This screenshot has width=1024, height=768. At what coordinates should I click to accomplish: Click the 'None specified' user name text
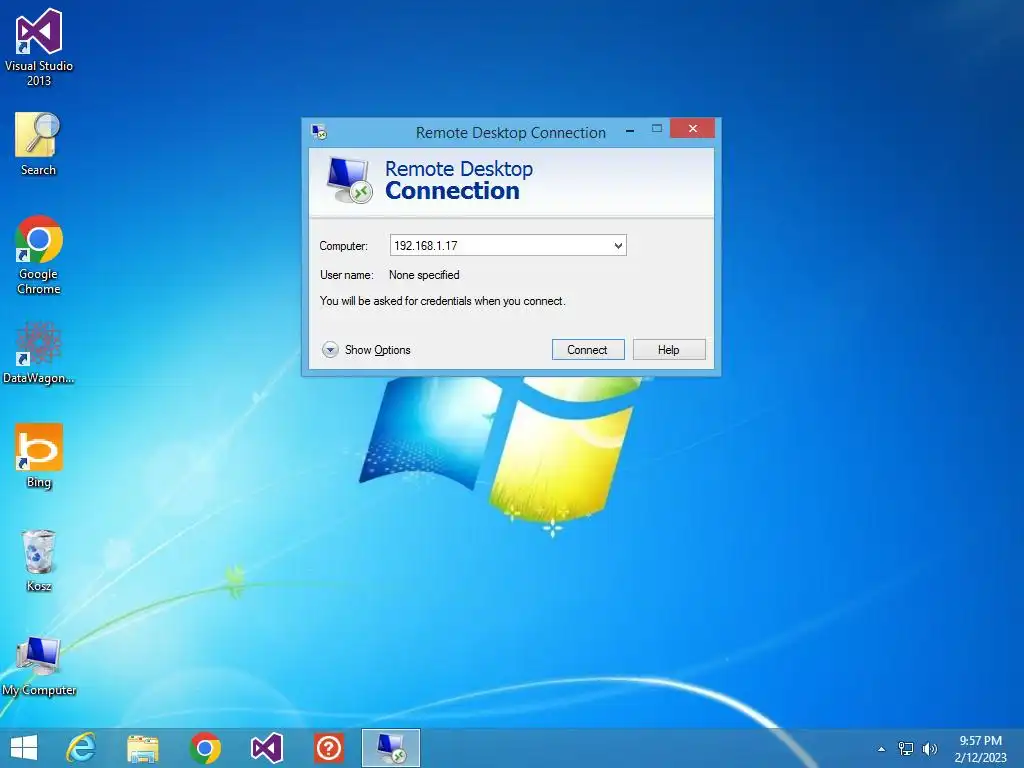tap(424, 275)
